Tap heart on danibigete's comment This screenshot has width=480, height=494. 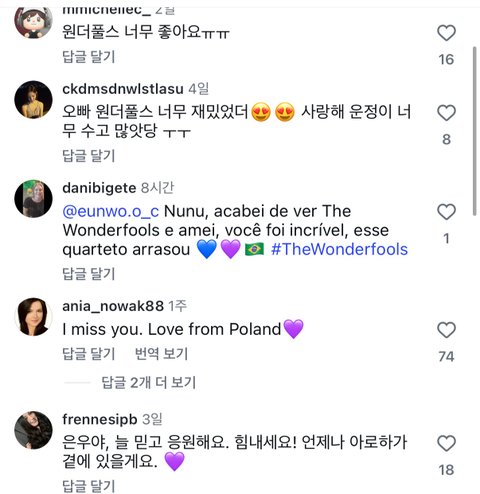[x=446, y=212]
